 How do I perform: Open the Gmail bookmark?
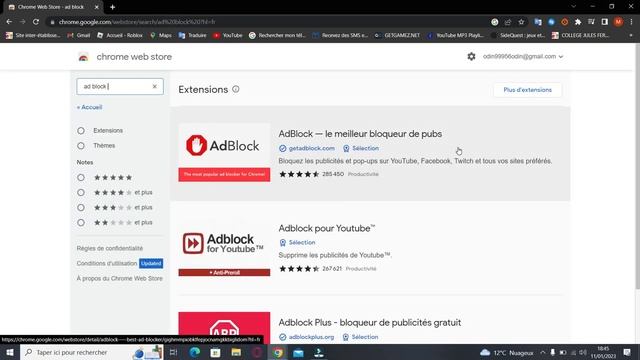(79, 36)
